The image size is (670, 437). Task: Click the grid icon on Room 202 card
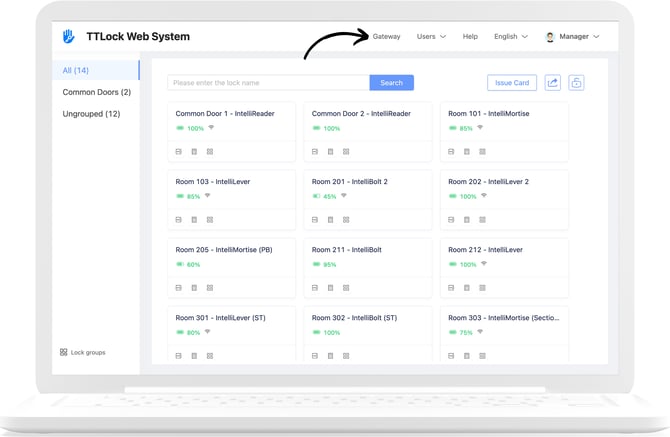point(482,220)
